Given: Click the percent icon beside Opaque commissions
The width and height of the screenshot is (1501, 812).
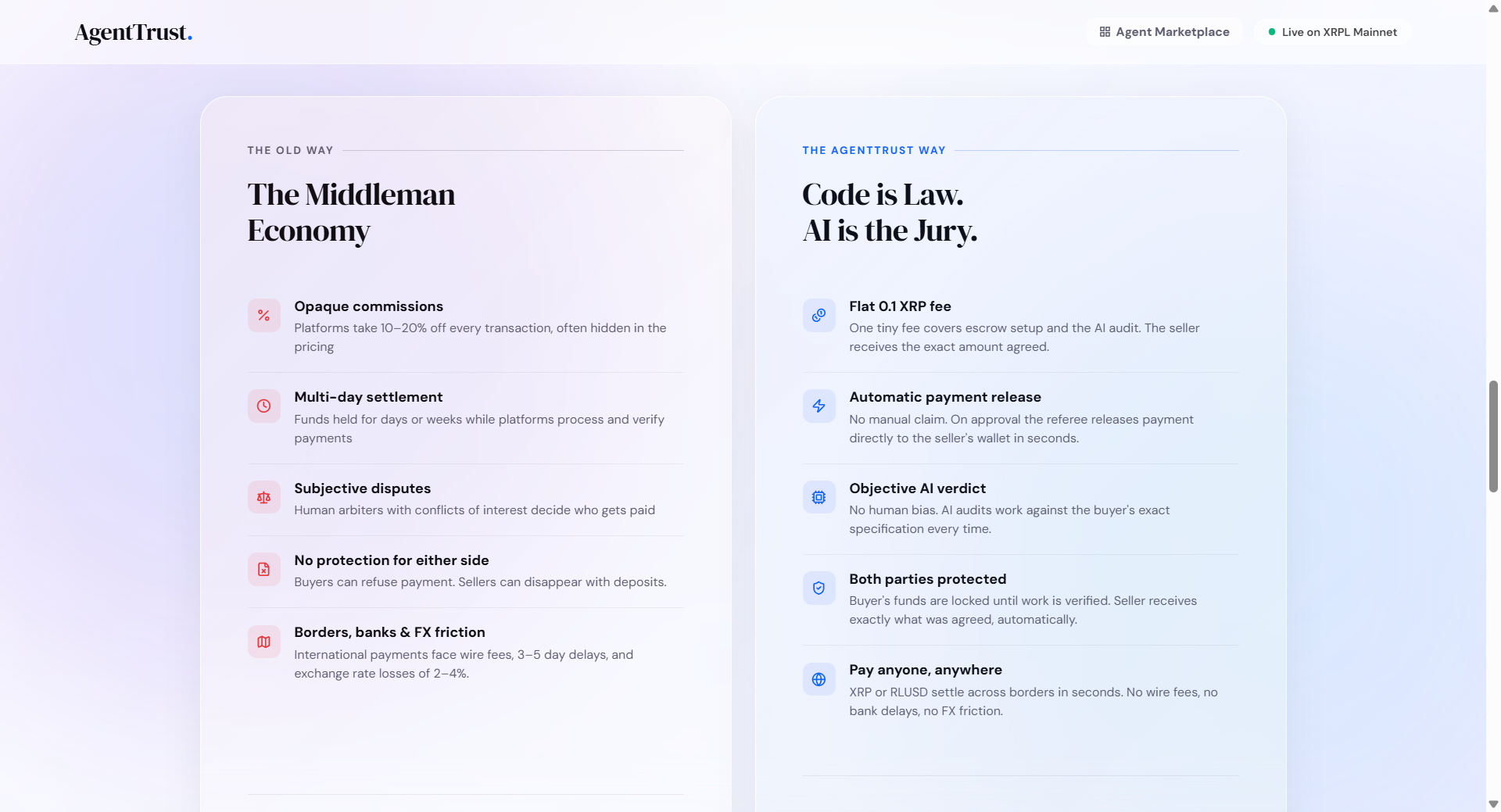Looking at the screenshot, I should [x=264, y=316].
